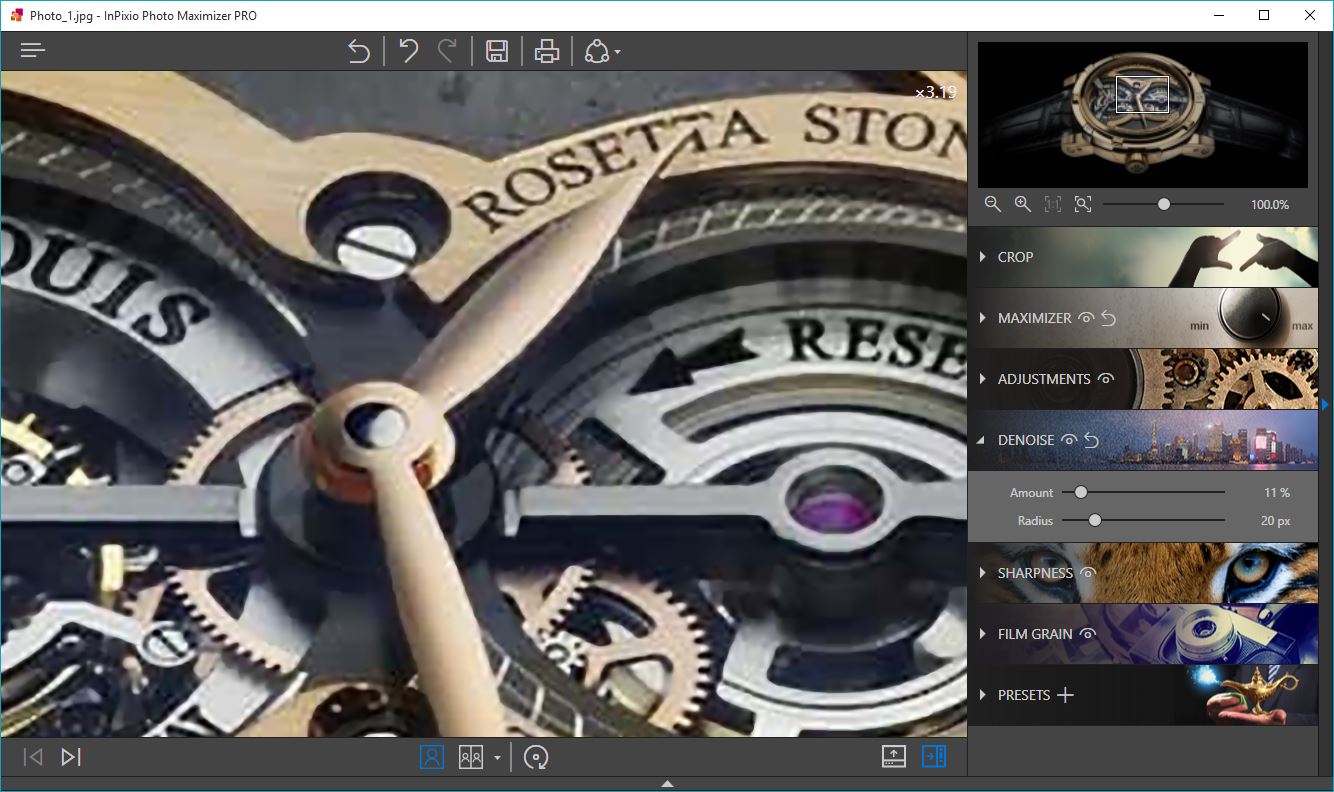Toggle MAXIMIZER visibility eye
The width and height of the screenshot is (1334, 792).
point(1087,318)
